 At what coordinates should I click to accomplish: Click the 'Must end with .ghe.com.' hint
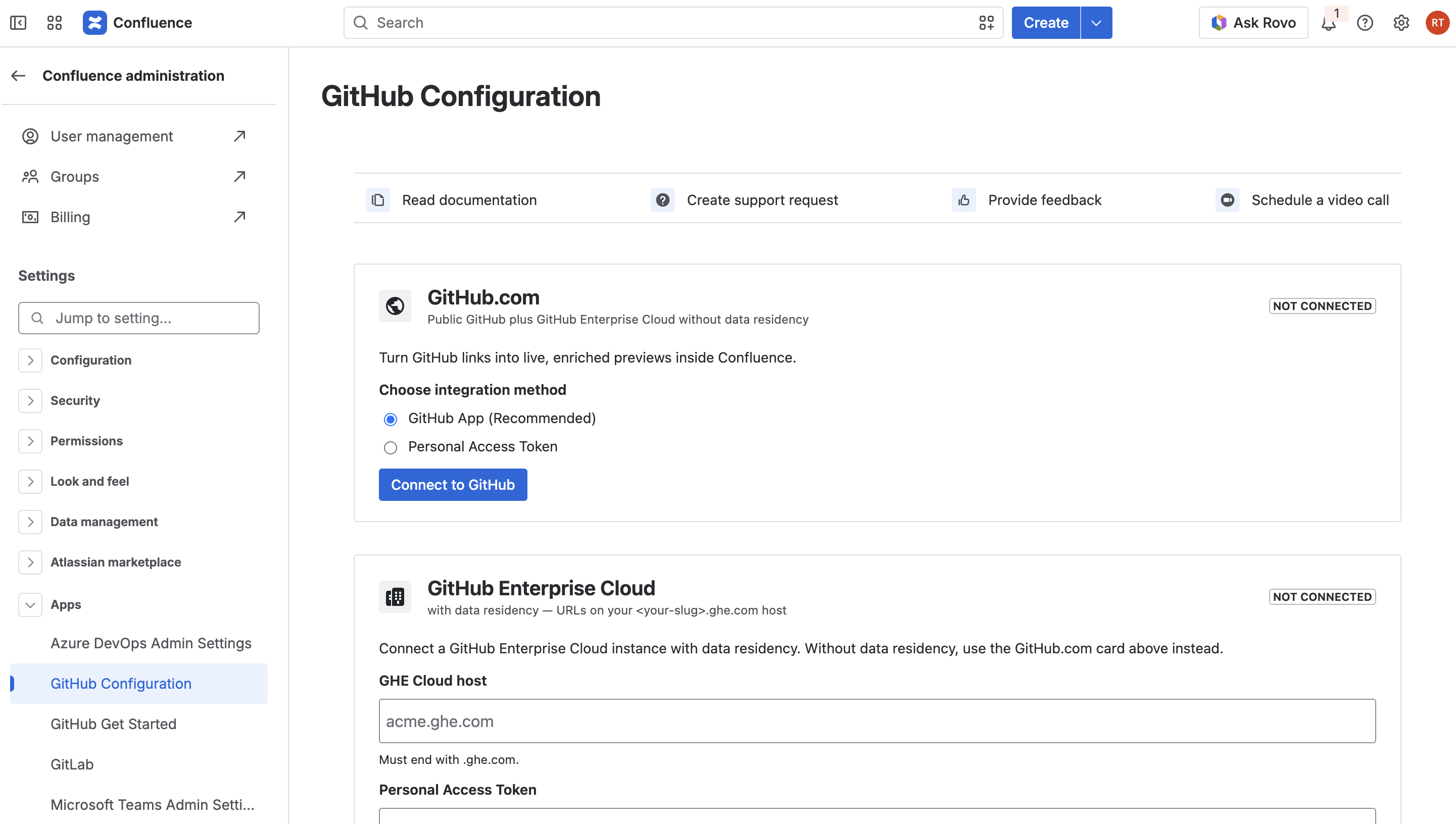pyautogui.click(x=449, y=760)
